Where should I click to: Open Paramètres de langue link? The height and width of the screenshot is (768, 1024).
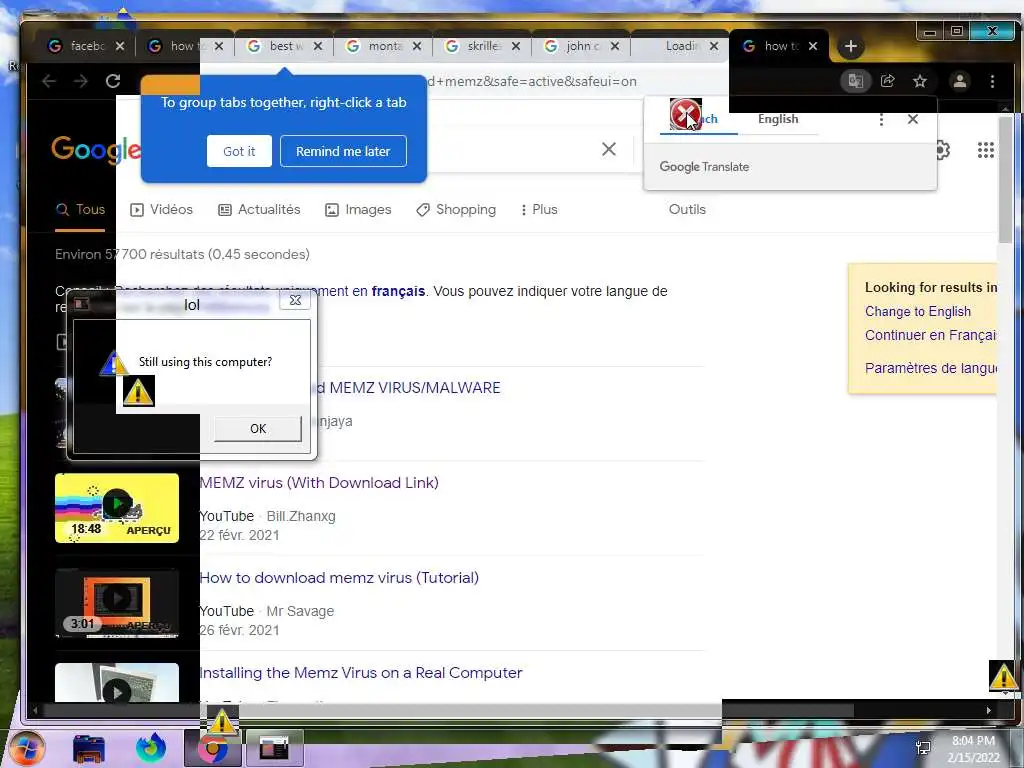[x=931, y=368]
